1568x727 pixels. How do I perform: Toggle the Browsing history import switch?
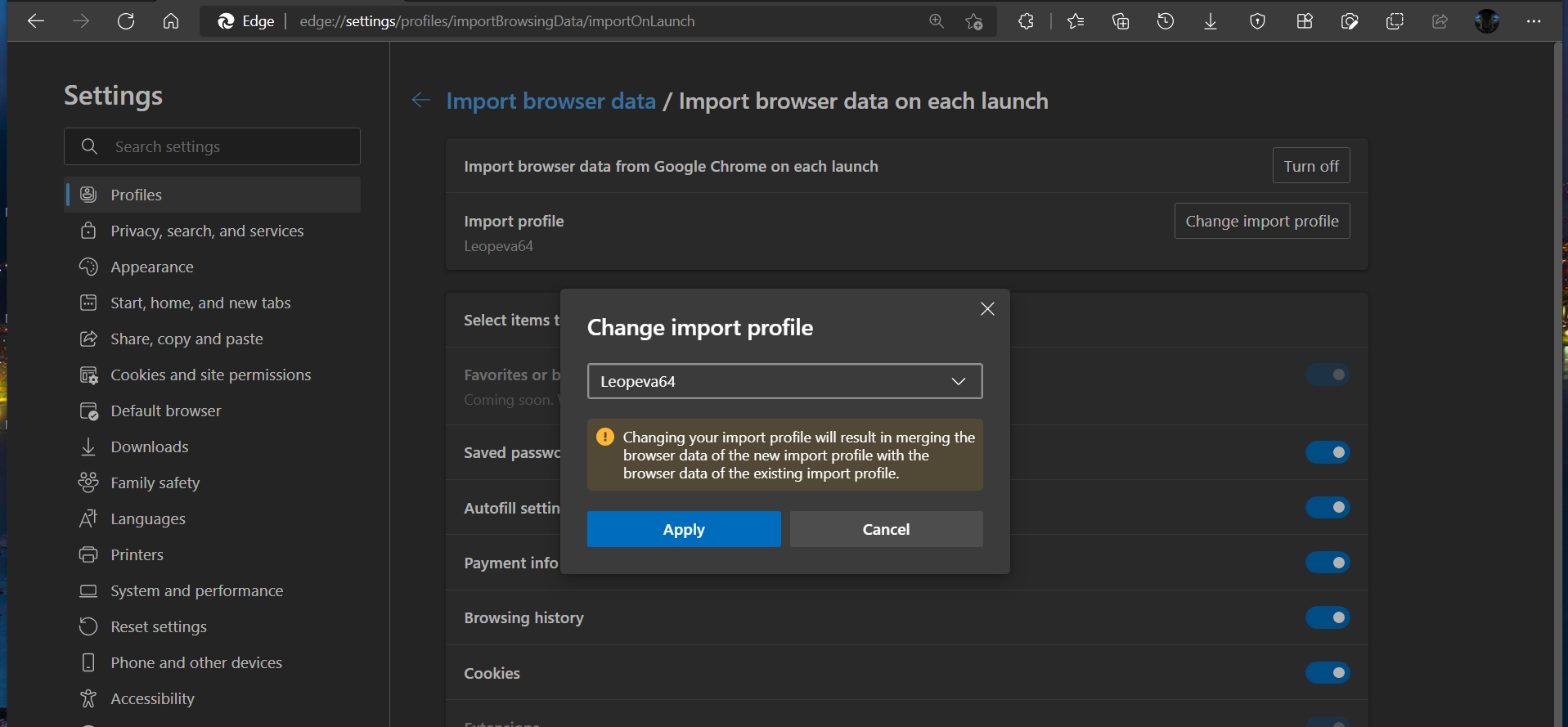pyautogui.click(x=1328, y=617)
